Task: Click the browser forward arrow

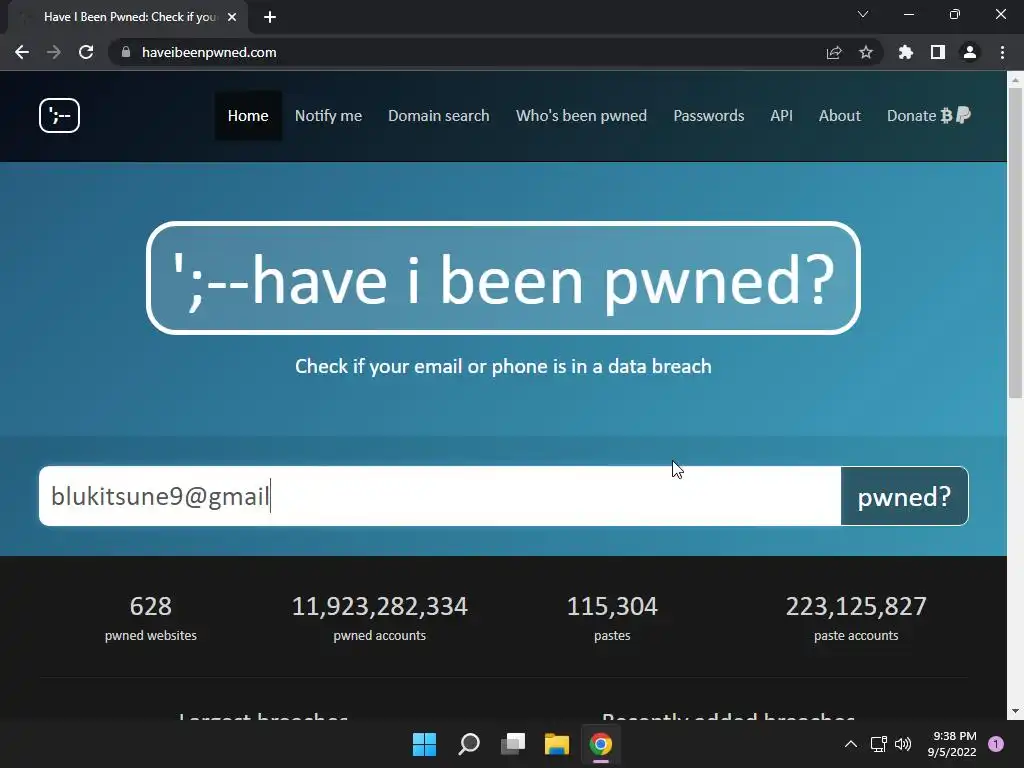Action: 54,52
